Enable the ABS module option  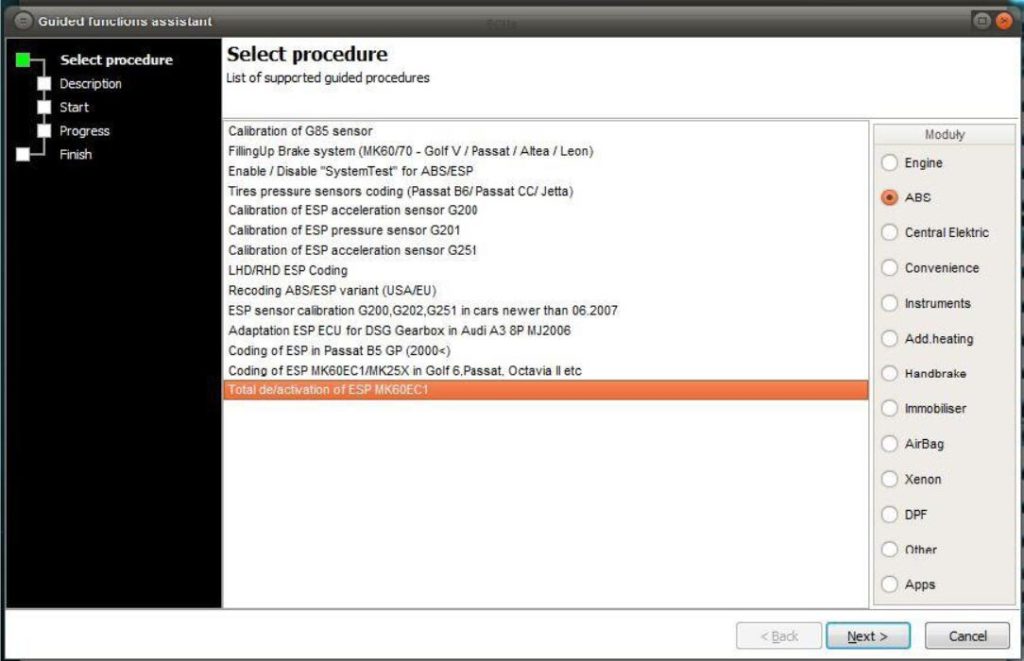pos(889,198)
